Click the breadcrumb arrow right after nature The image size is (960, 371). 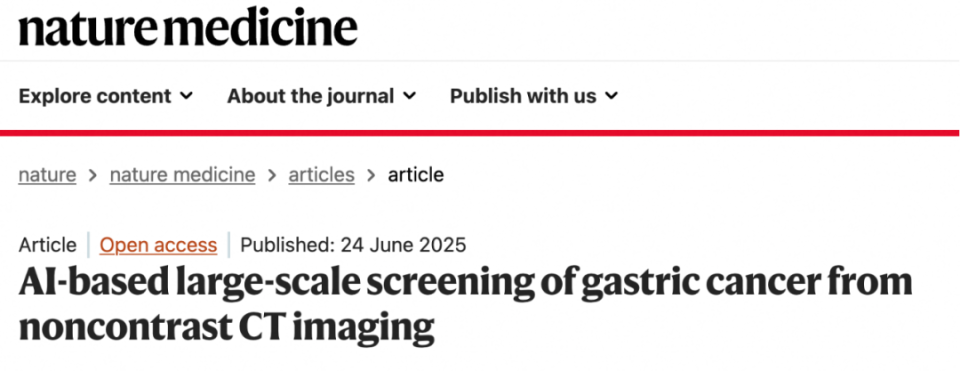click(x=93, y=176)
